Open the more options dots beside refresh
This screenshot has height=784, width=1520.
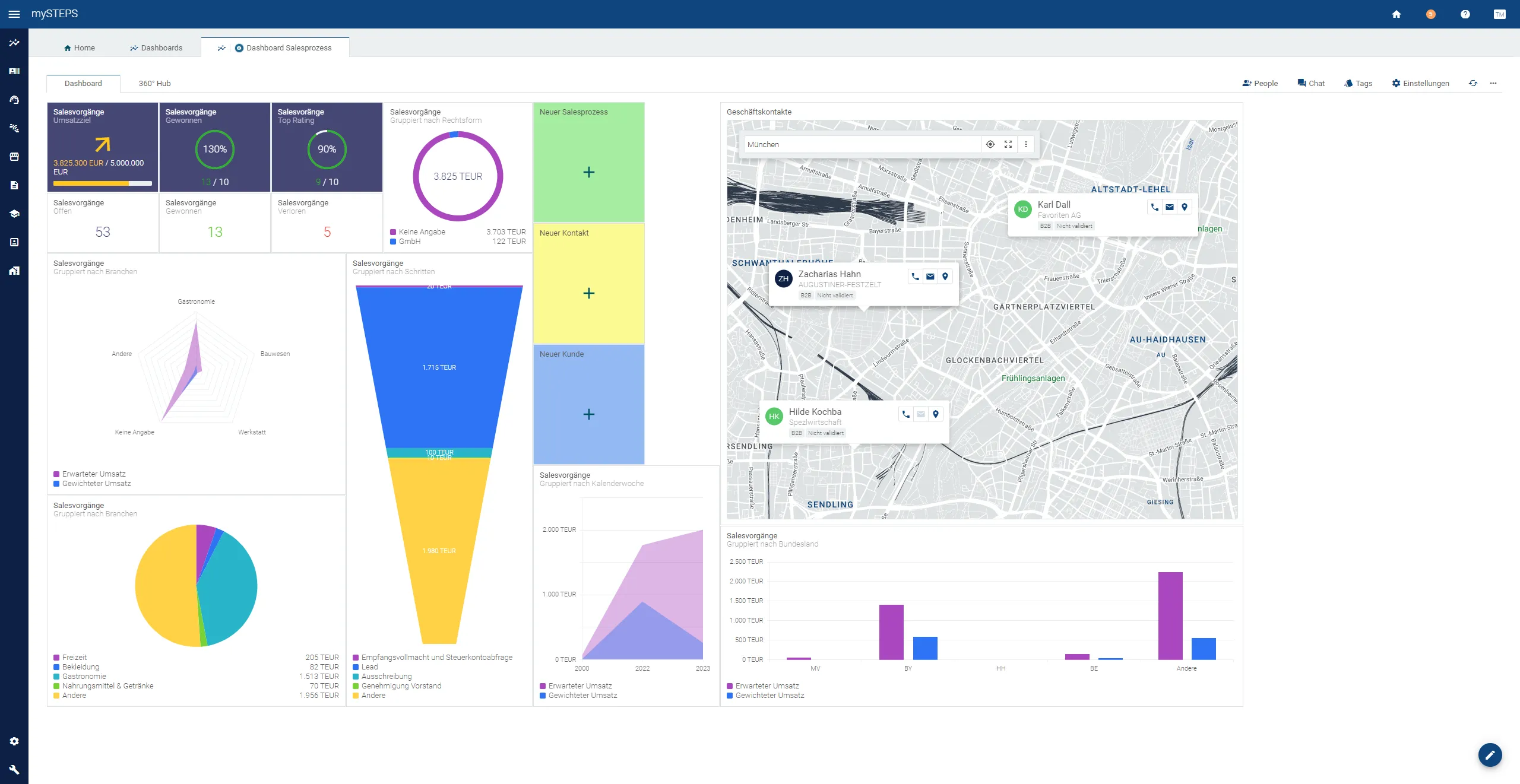(x=1493, y=83)
